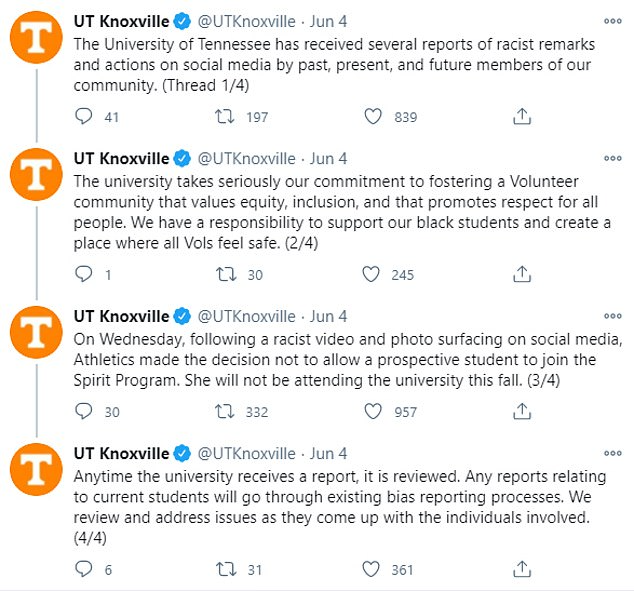The image size is (634, 591).
Task: Like the tweet with 245 likes
Action: point(370,274)
